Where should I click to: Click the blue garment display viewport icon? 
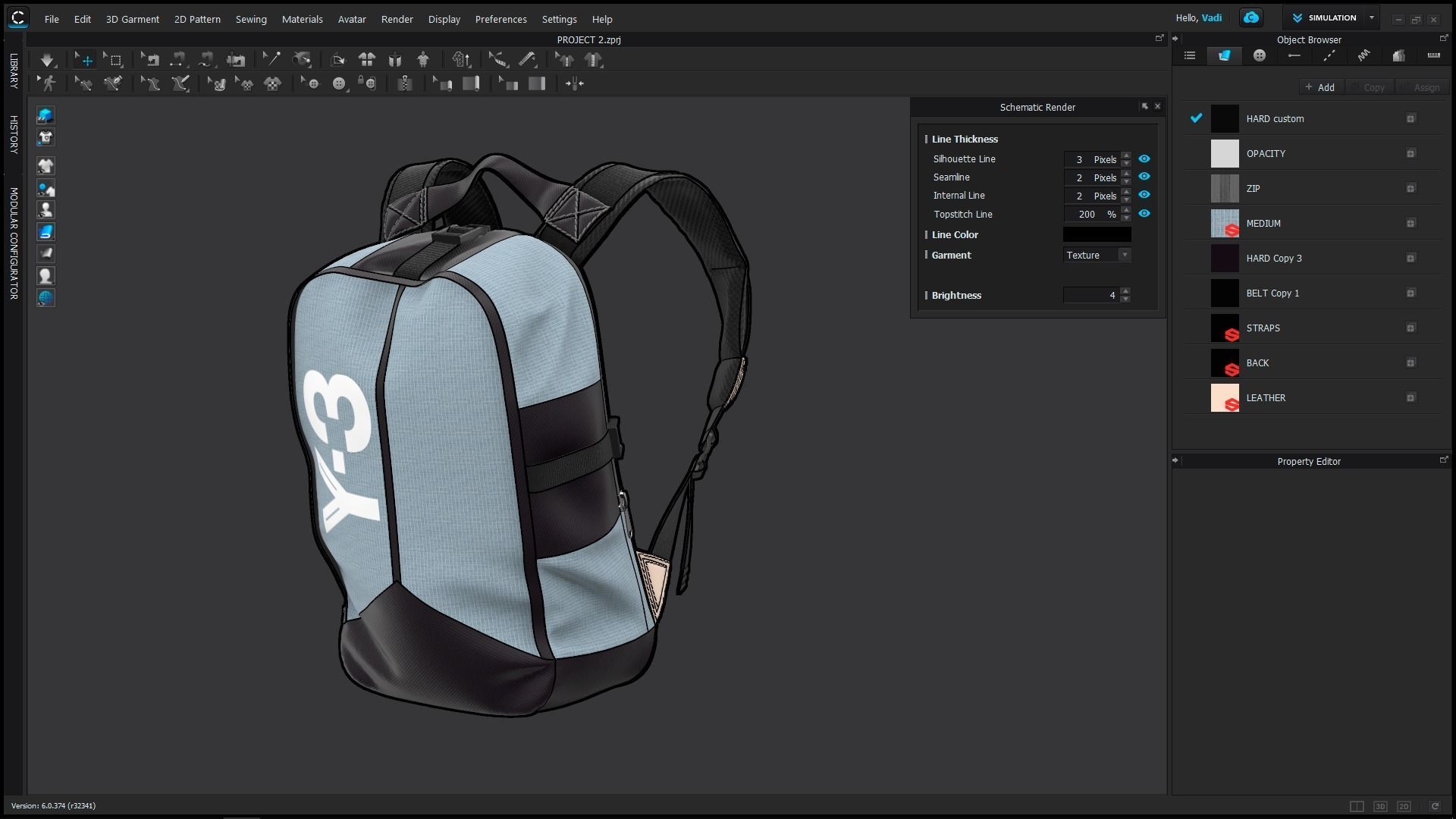pyautogui.click(x=45, y=232)
